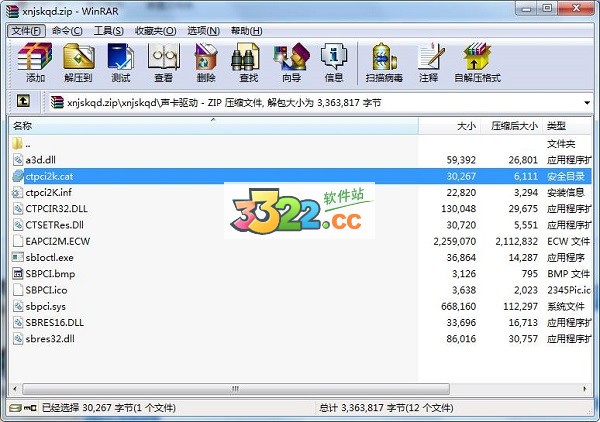
Task: Click the size value 668,160
Action: click(458, 306)
